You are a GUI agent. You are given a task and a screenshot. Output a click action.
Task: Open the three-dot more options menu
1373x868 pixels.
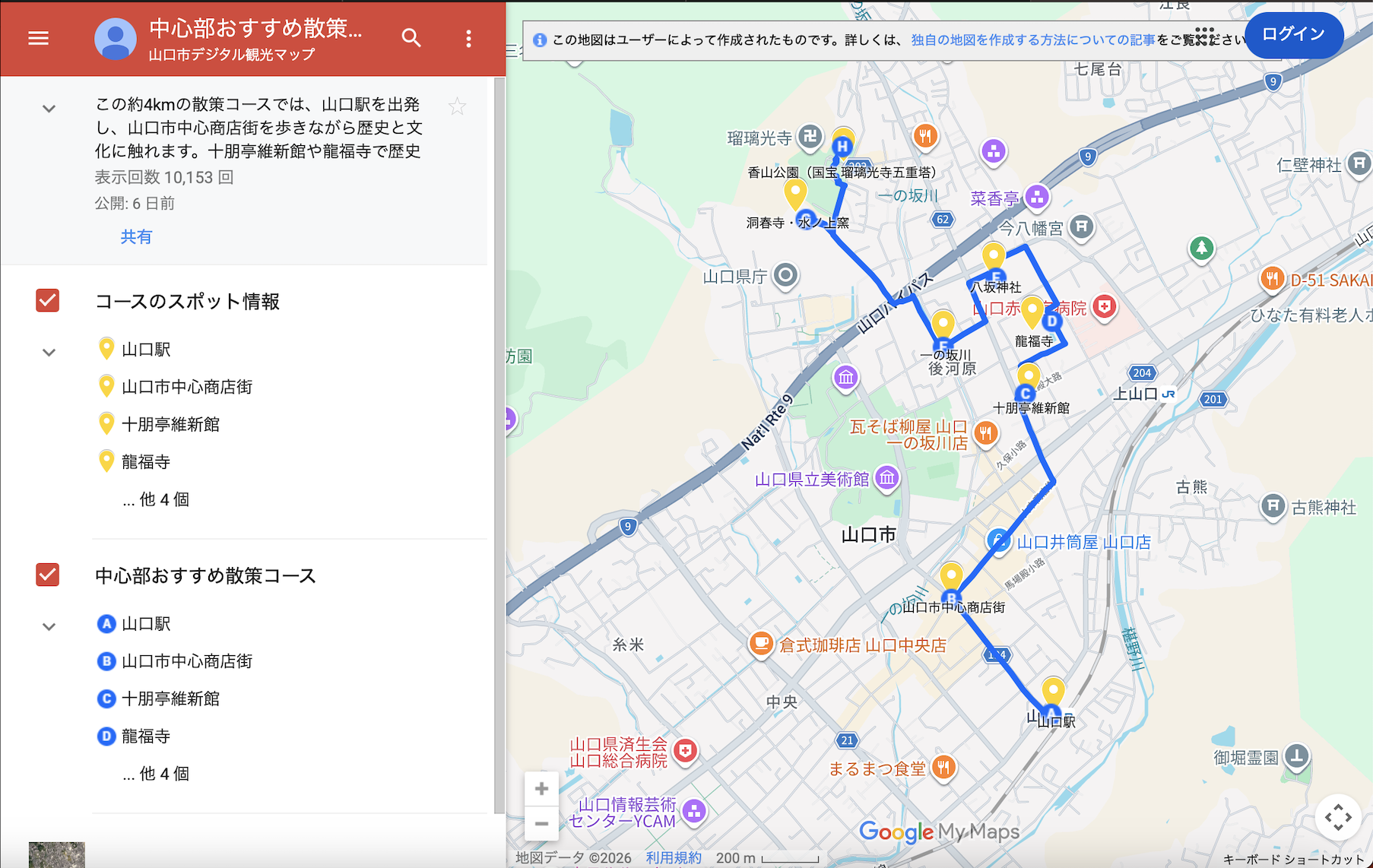tap(468, 39)
